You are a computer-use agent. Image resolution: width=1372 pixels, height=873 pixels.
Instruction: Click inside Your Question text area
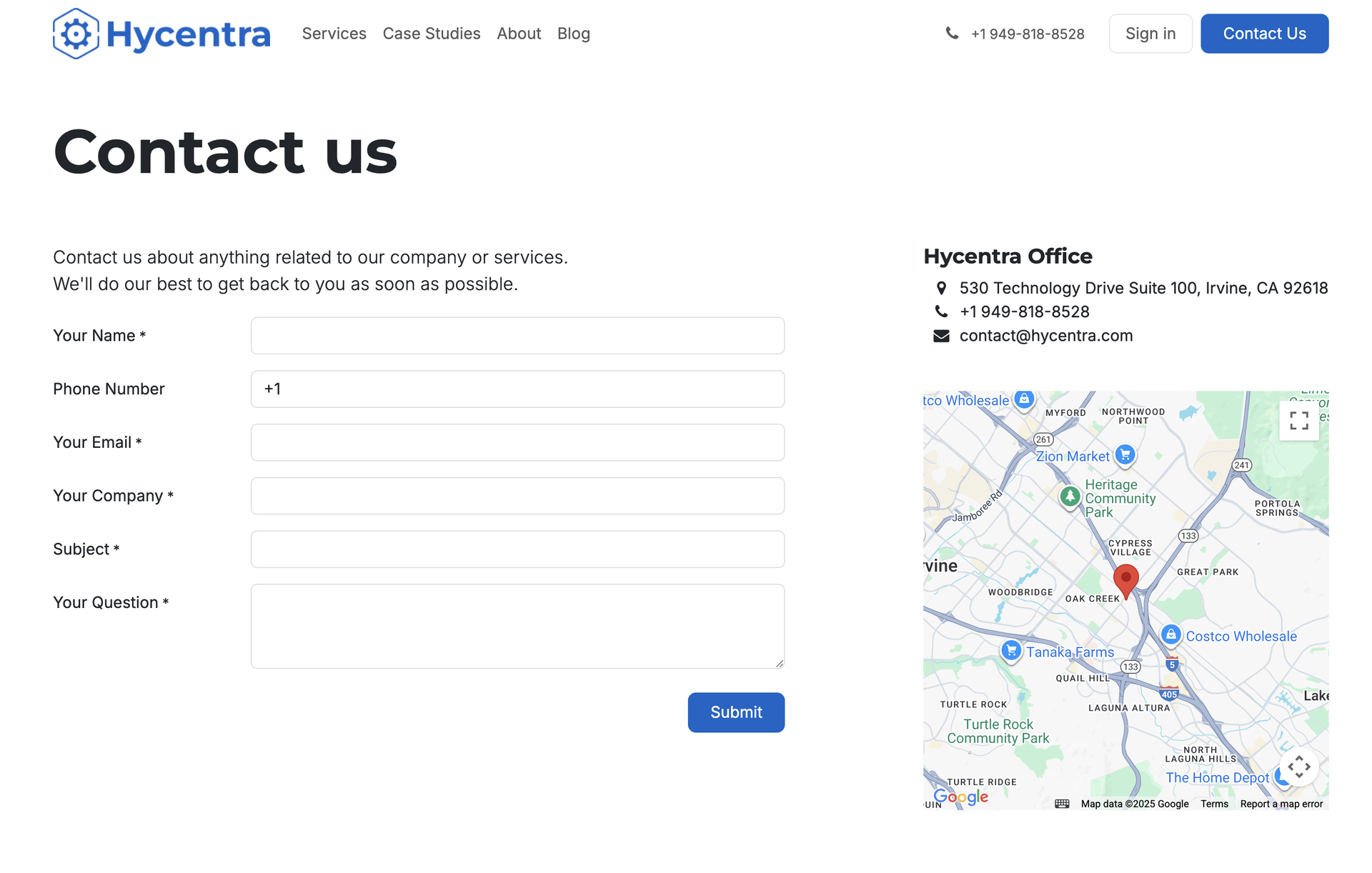[x=517, y=626]
